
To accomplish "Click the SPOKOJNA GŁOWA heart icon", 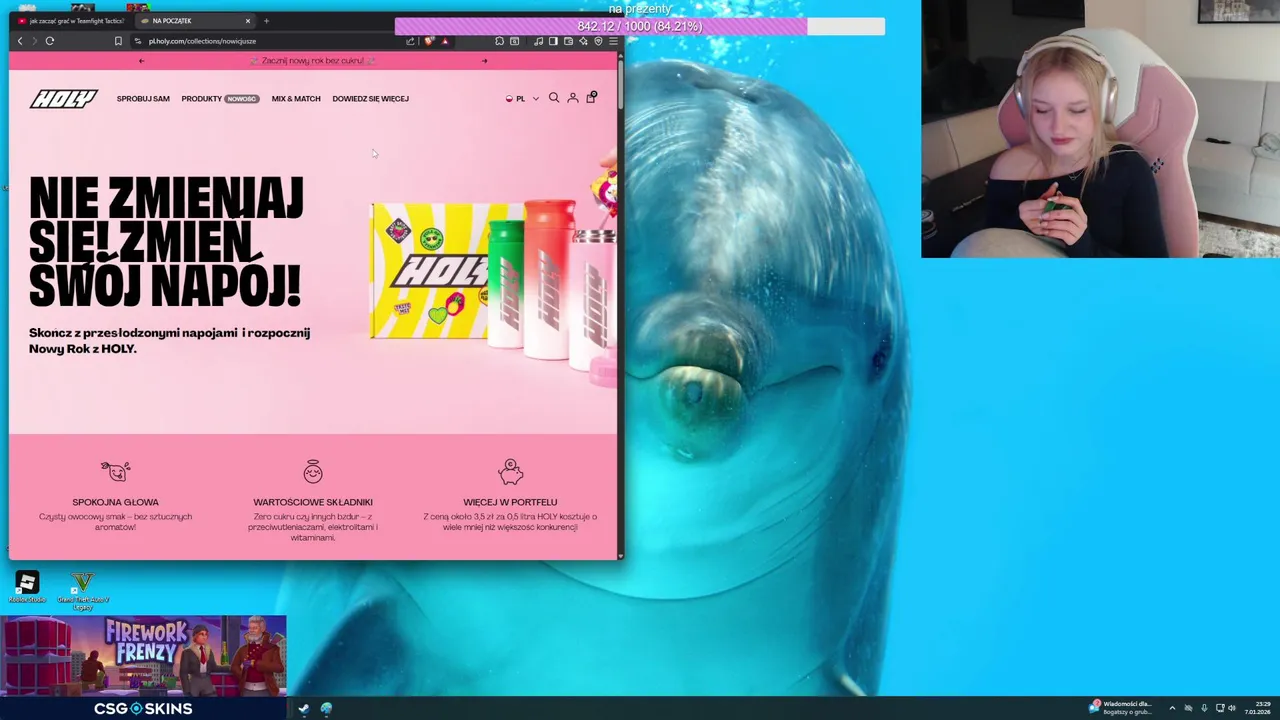I will coord(115,471).
